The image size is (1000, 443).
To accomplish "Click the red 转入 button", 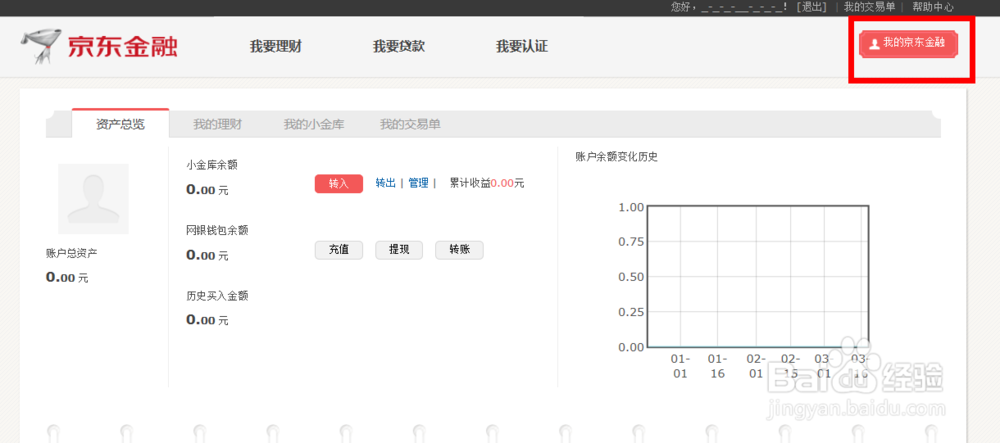I will [339, 184].
